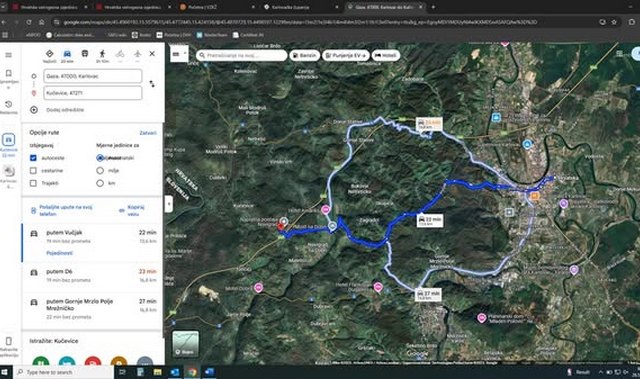
Task: Select the milje distance unit radio
Action: (x=100, y=171)
